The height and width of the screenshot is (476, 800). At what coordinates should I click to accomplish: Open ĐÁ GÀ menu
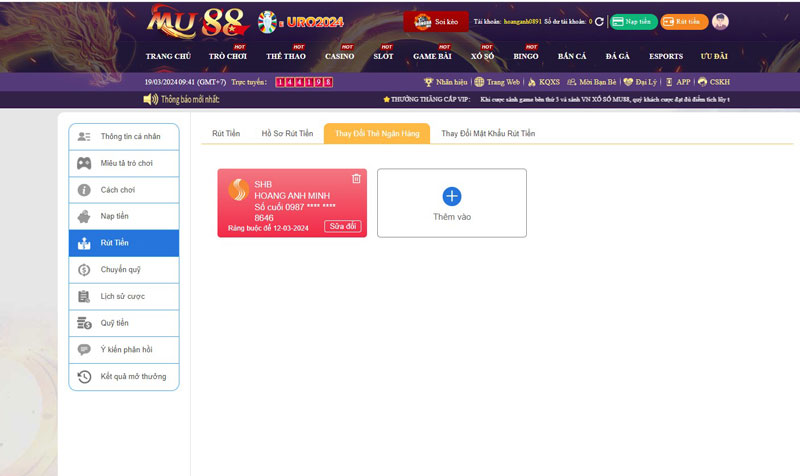(617, 56)
